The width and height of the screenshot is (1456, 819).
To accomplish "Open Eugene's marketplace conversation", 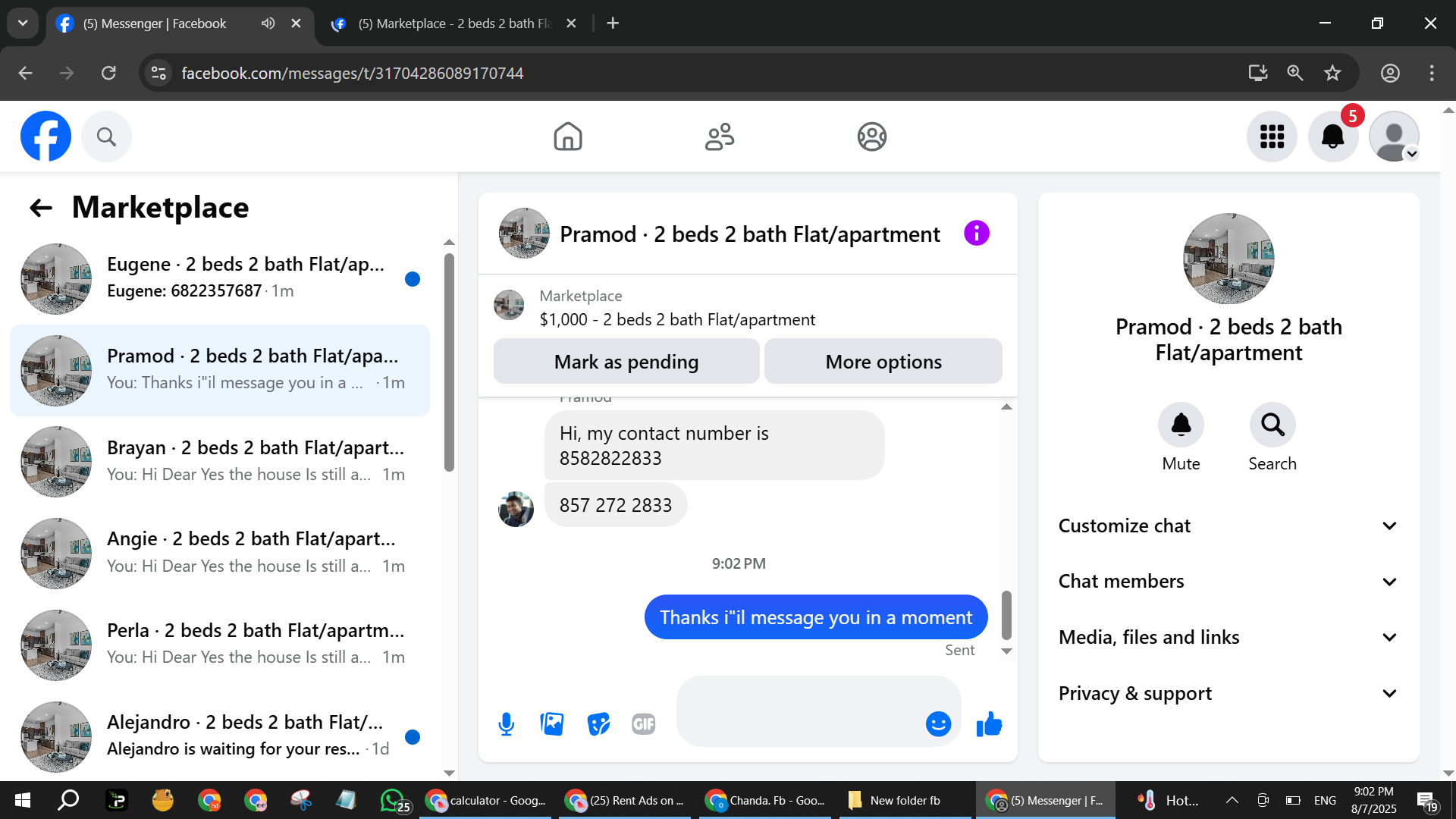I will click(220, 278).
